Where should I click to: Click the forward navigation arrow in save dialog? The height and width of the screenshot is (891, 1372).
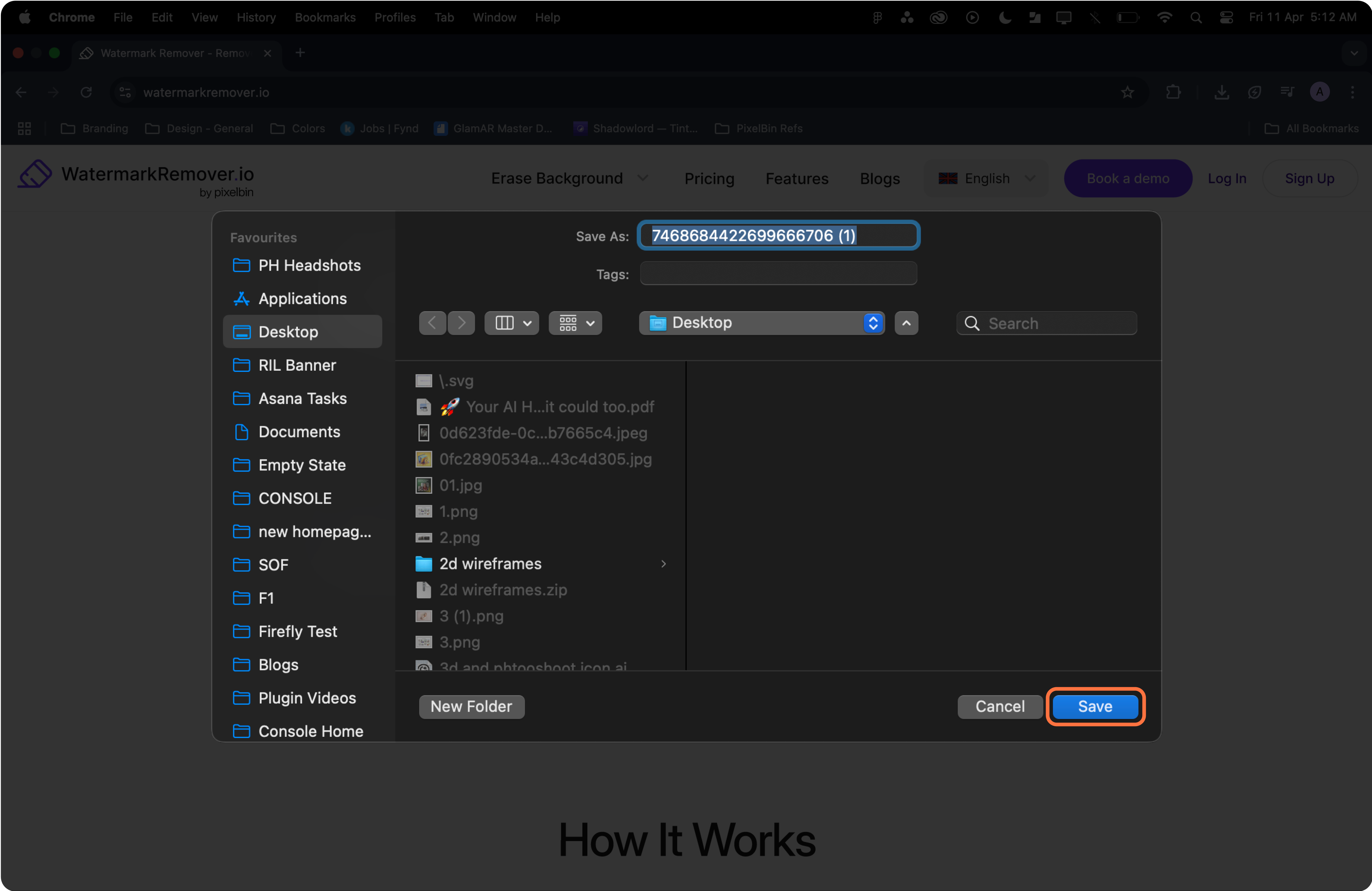click(461, 323)
